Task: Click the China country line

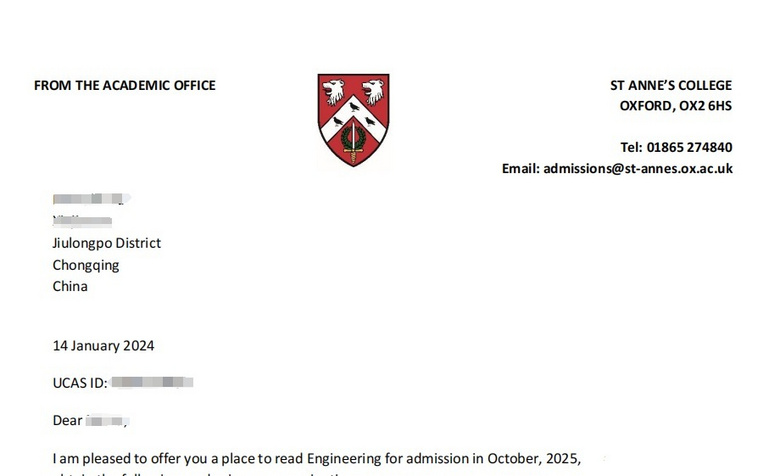Action: [x=70, y=286]
